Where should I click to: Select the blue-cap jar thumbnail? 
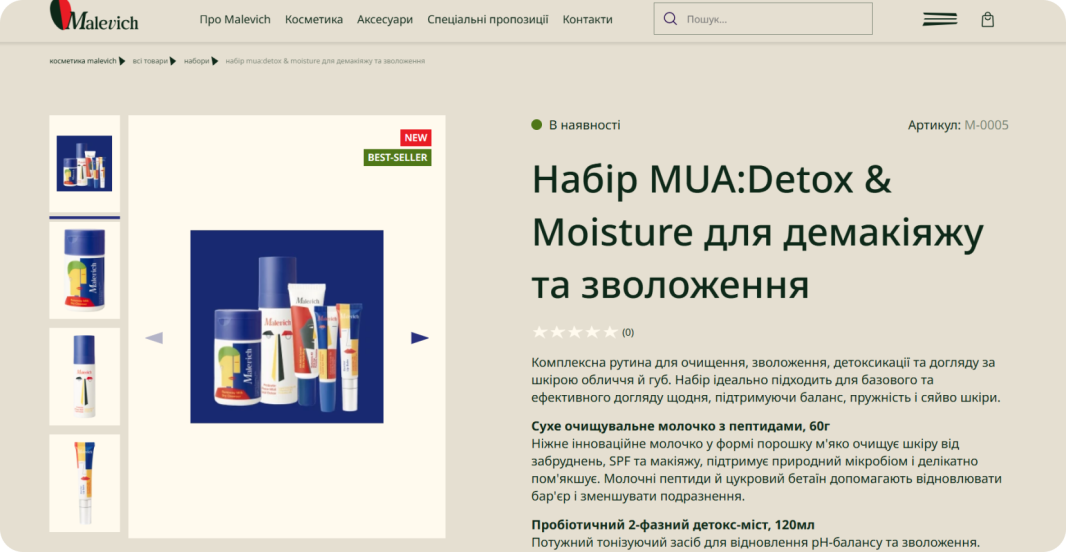(x=84, y=270)
